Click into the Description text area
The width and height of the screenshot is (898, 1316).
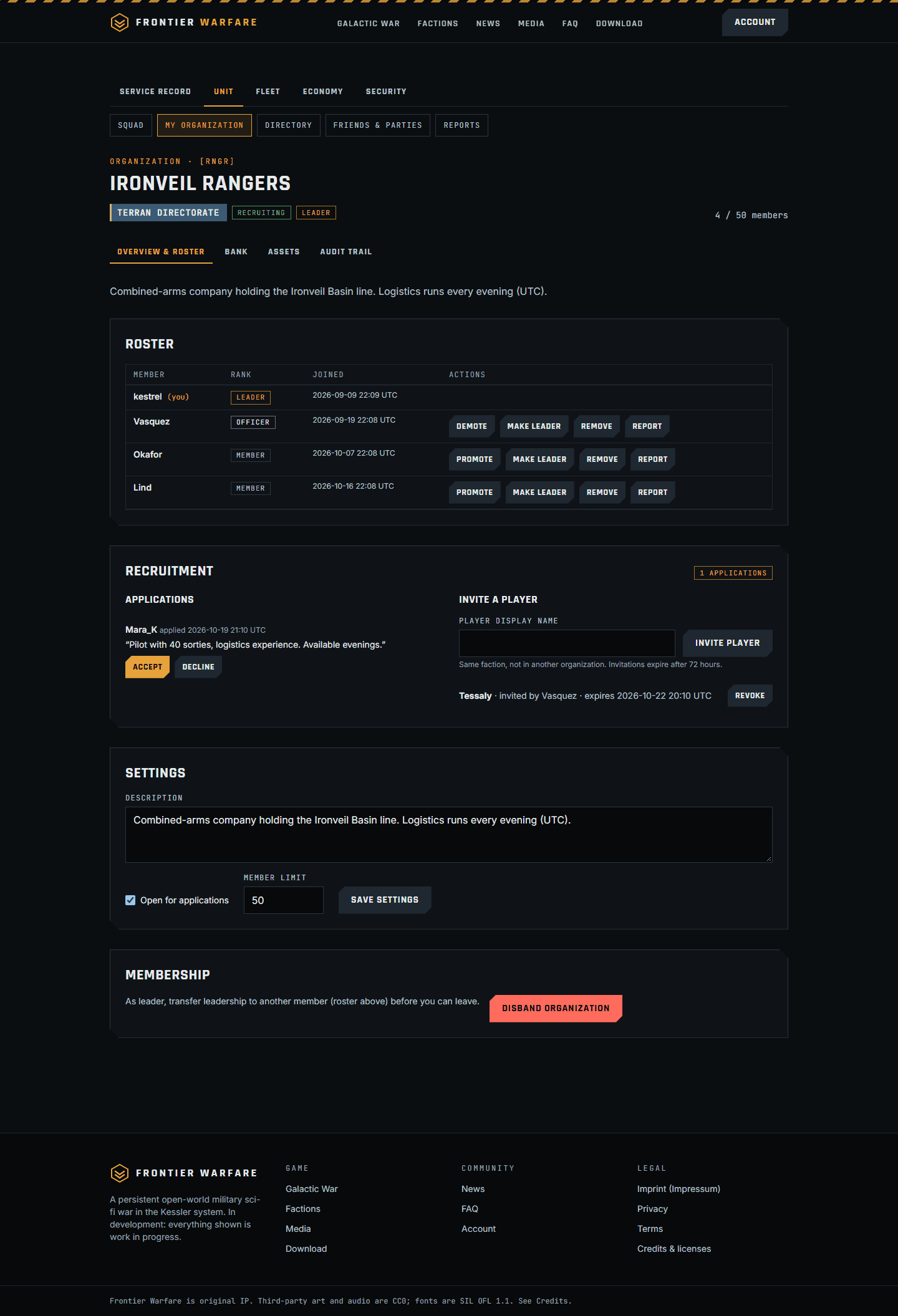point(449,835)
